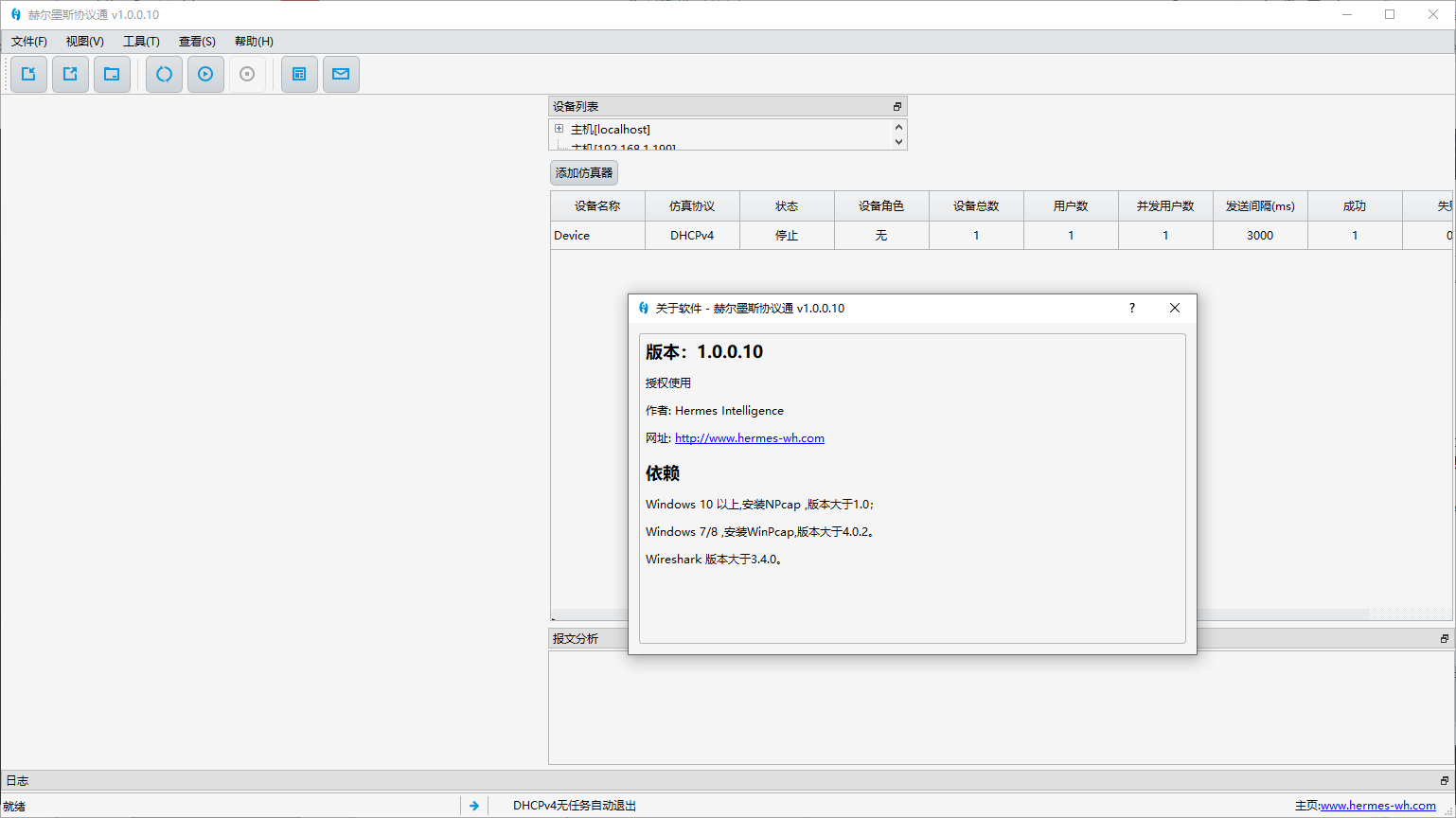Click the blue arrow icon in status bar
1456x818 pixels.
click(474, 806)
